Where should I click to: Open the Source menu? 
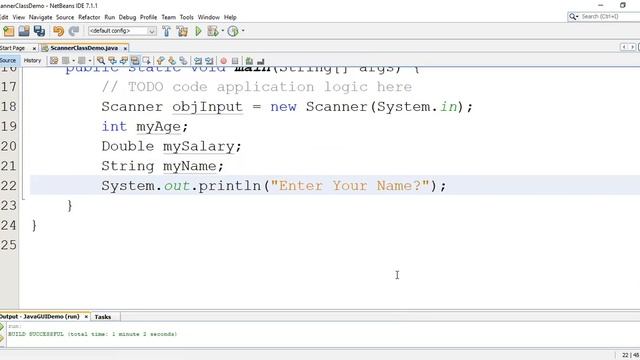(x=65, y=17)
